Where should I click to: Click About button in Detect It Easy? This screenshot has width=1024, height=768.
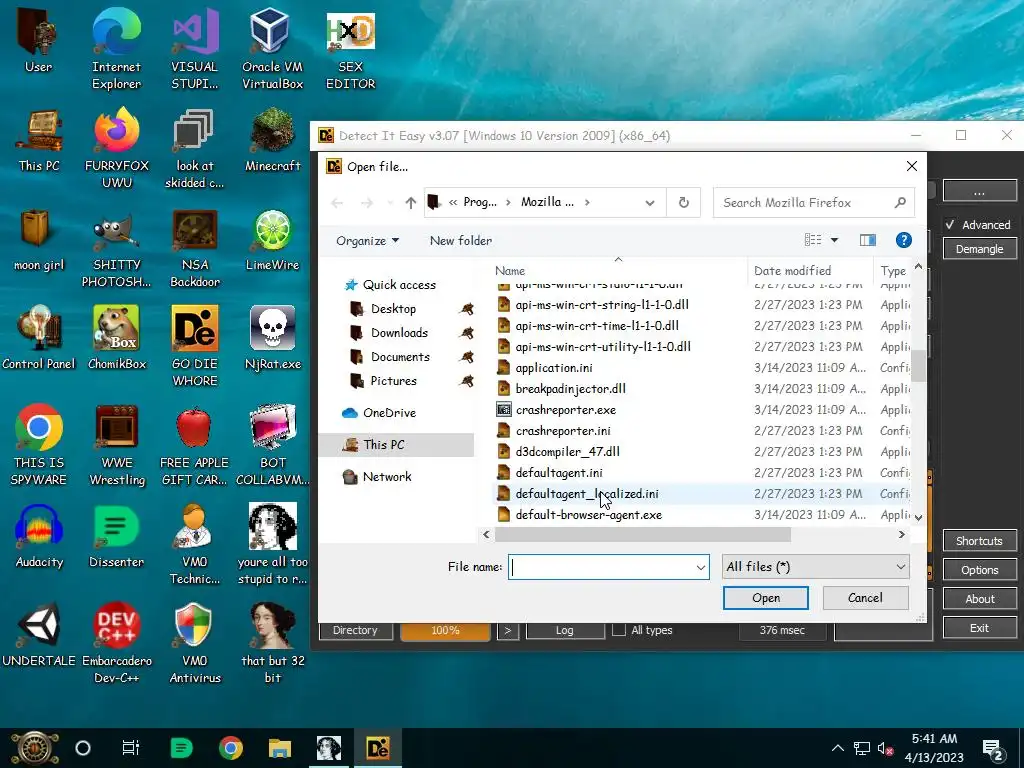click(980, 599)
